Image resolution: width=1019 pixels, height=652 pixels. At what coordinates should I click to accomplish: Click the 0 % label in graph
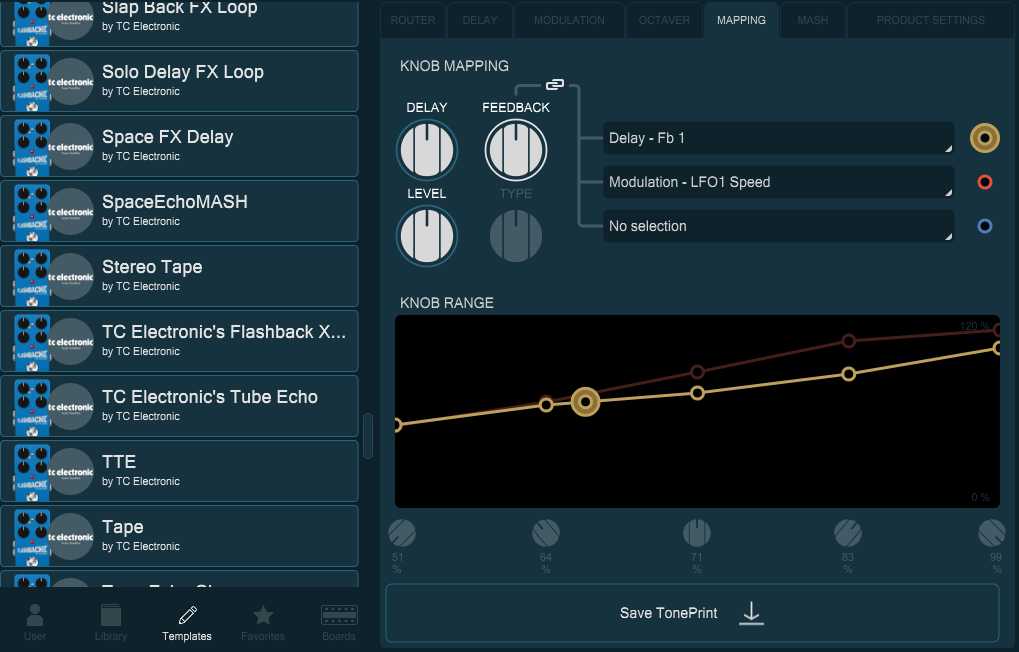click(980, 497)
